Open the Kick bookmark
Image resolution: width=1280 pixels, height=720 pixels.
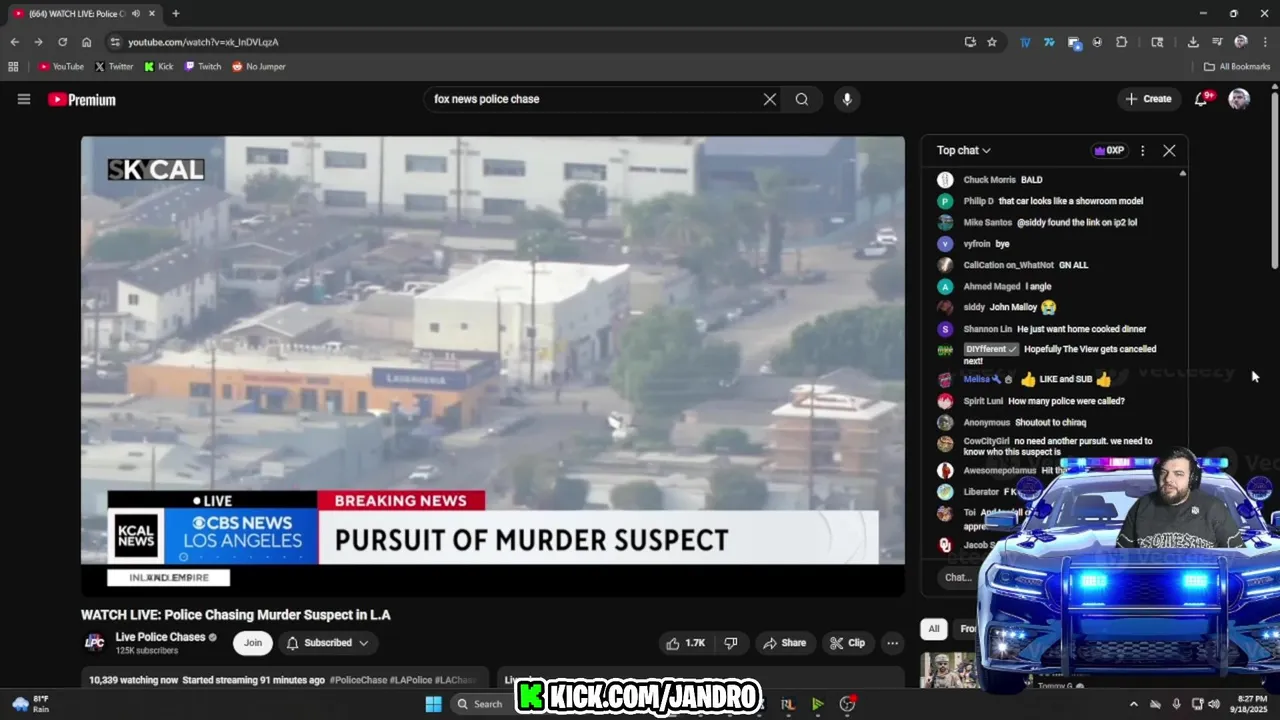[x=159, y=67]
